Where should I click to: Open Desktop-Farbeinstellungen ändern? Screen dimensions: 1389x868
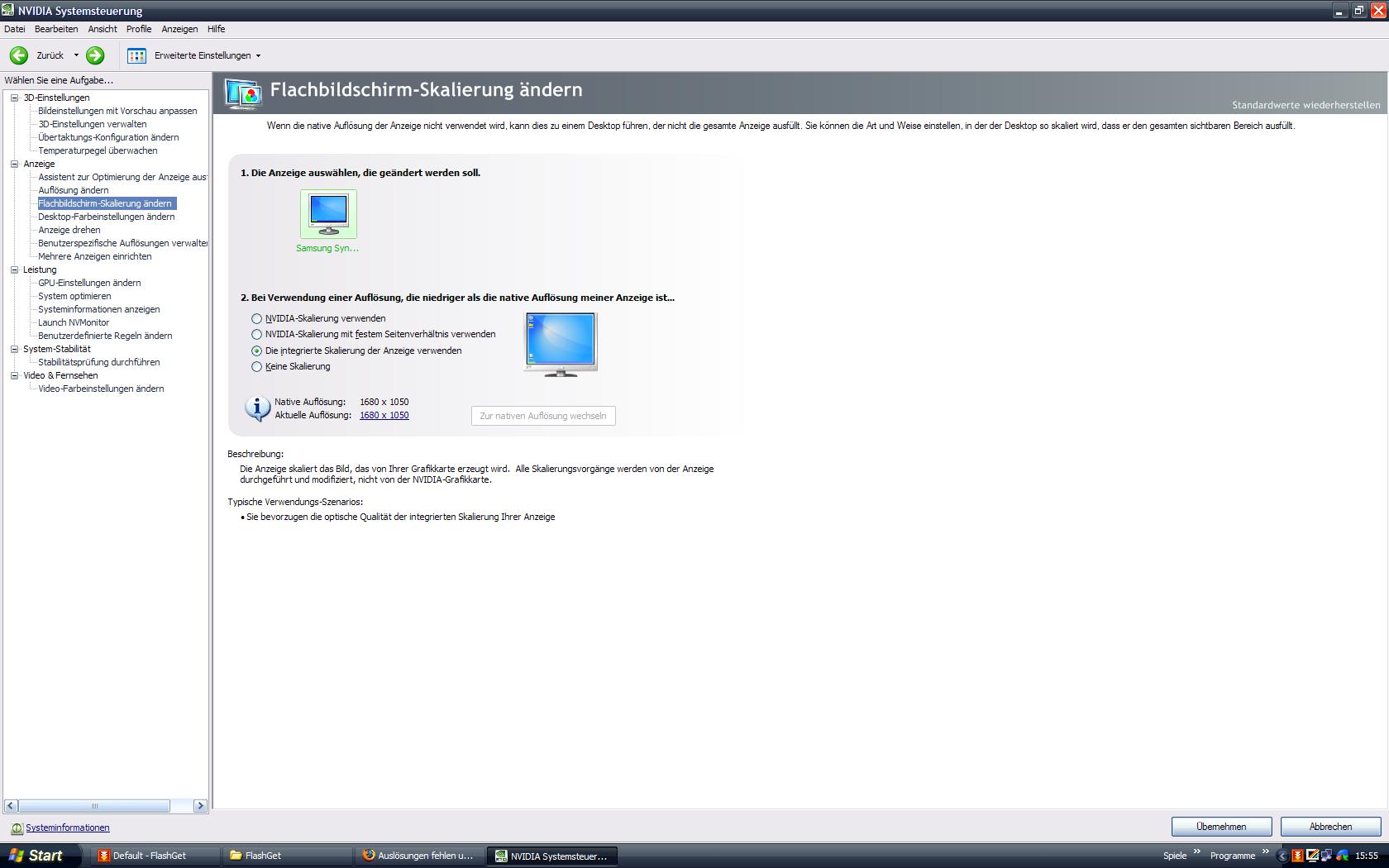tap(107, 217)
